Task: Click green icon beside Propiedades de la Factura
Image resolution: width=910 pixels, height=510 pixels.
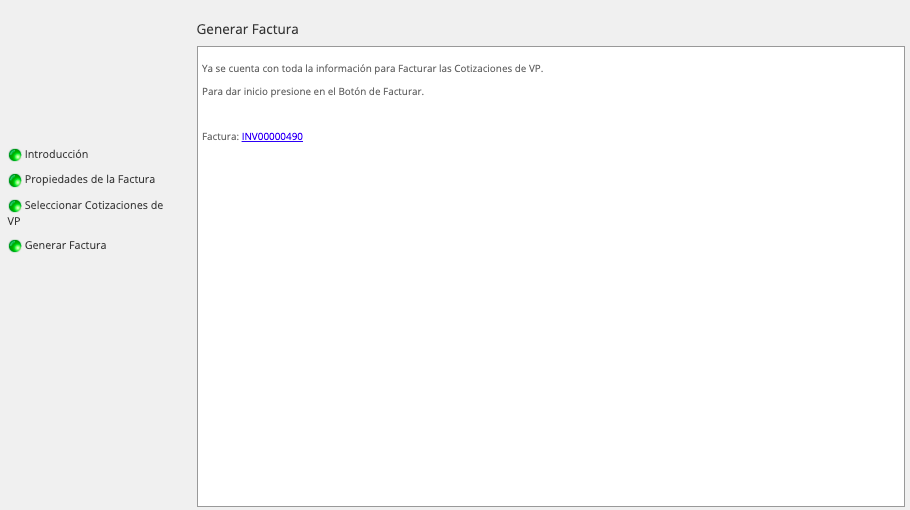Action: click(x=15, y=180)
